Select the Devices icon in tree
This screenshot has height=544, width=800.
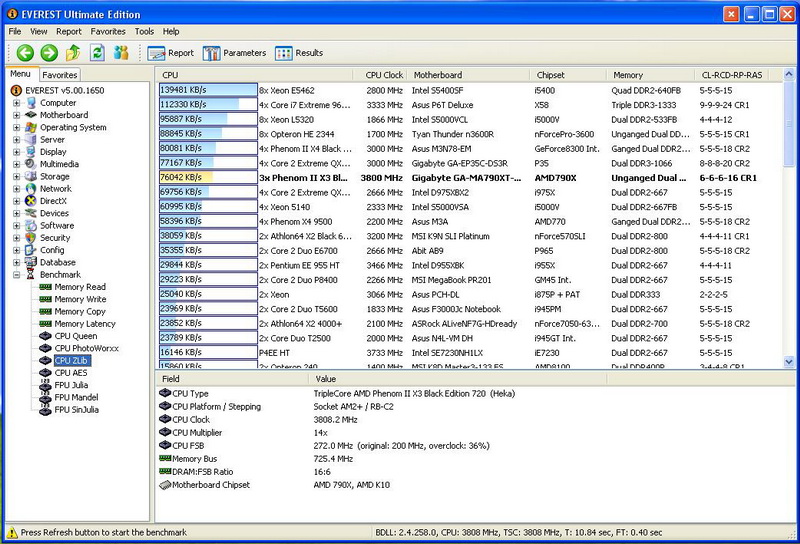(x=31, y=213)
